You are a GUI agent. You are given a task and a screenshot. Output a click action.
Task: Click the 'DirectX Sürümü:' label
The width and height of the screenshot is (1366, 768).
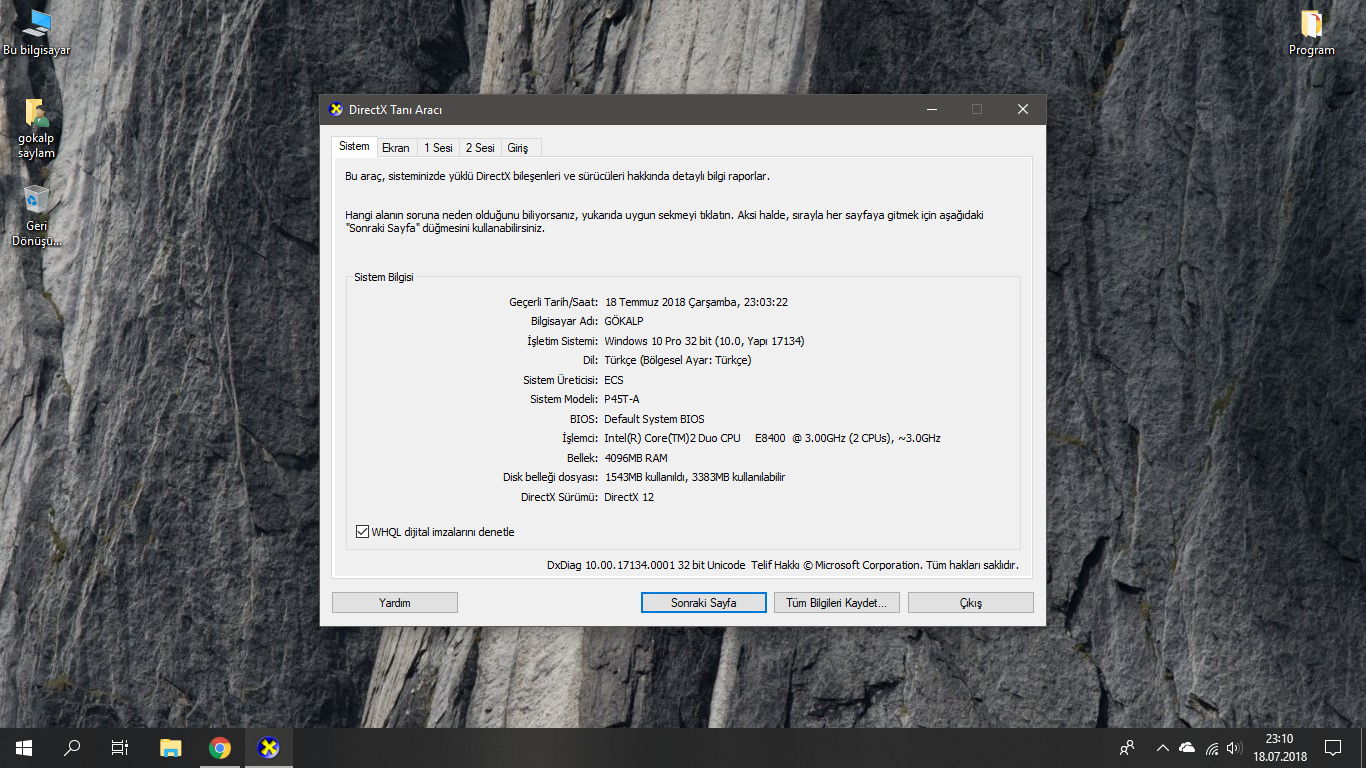click(560, 497)
